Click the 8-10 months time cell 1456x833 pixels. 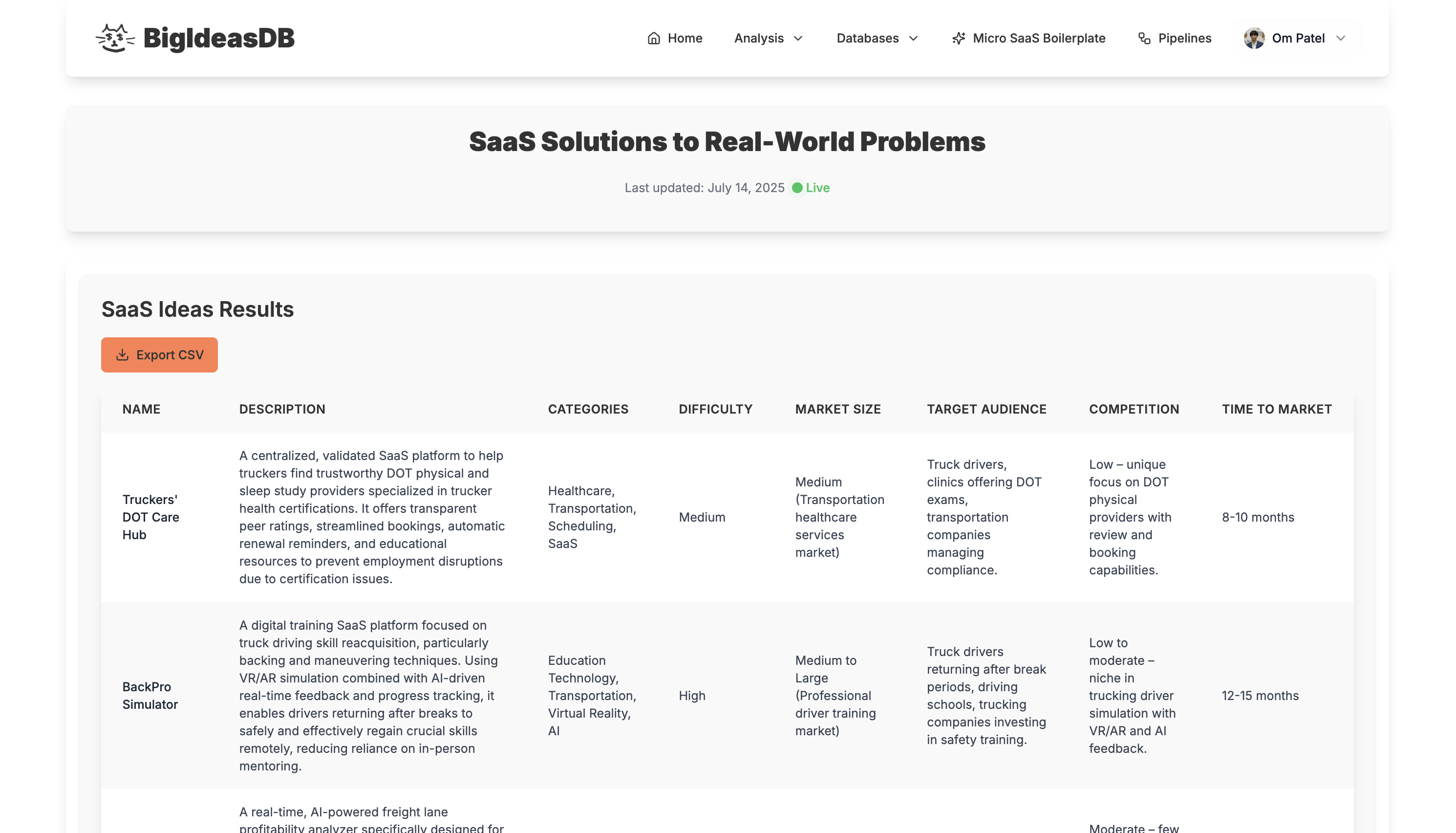1258,517
